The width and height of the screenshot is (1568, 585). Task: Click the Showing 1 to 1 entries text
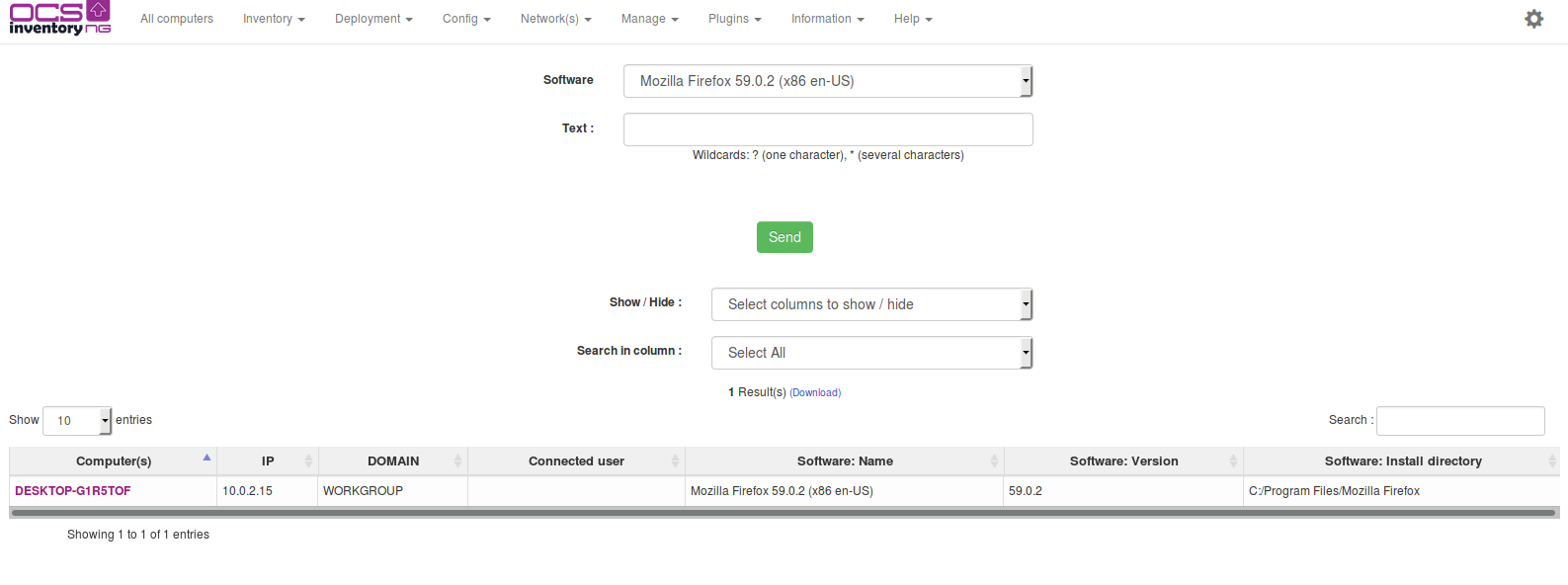pyautogui.click(x=138, y=535)
